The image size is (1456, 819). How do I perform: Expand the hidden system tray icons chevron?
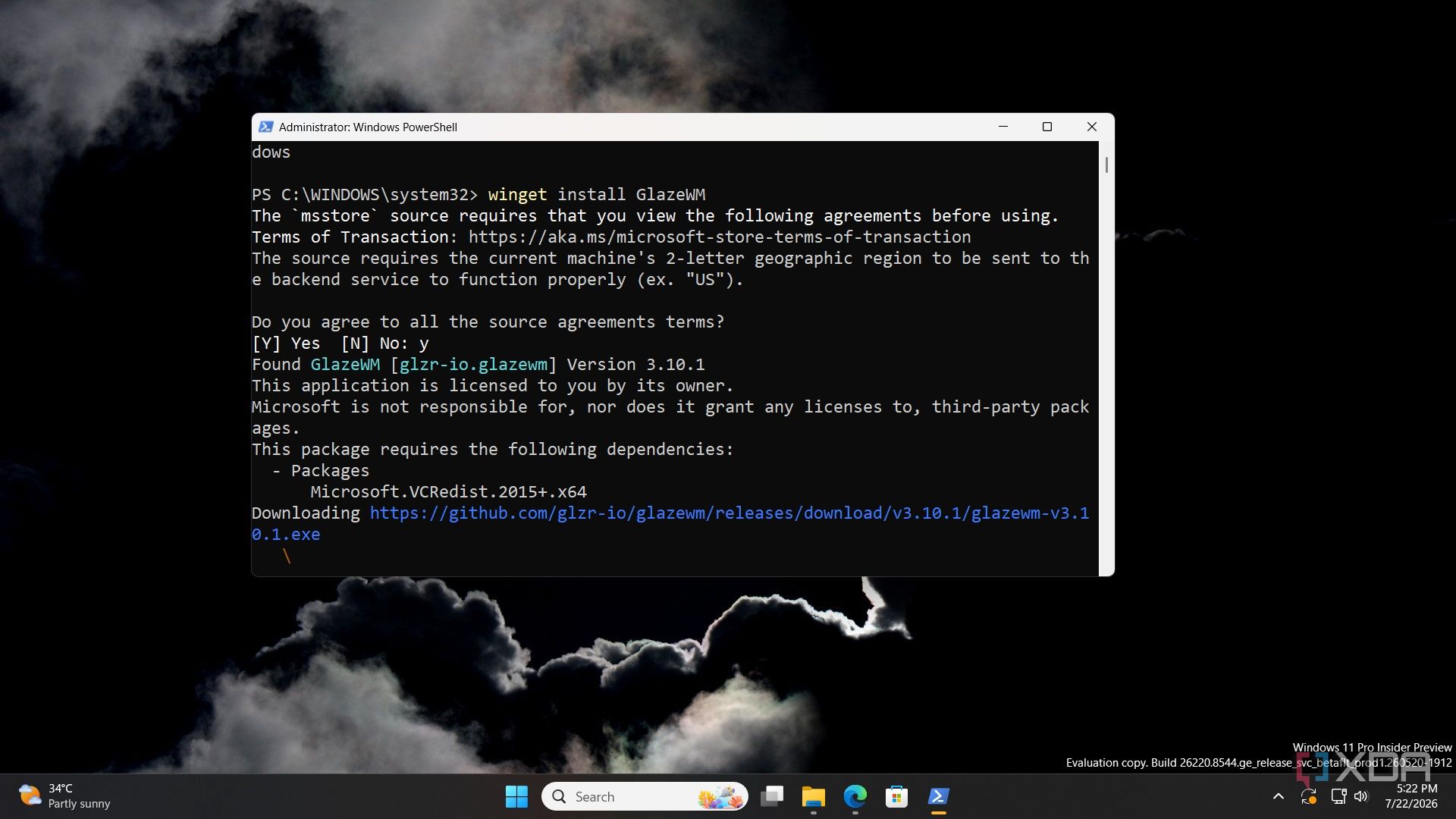point(1278,796)
